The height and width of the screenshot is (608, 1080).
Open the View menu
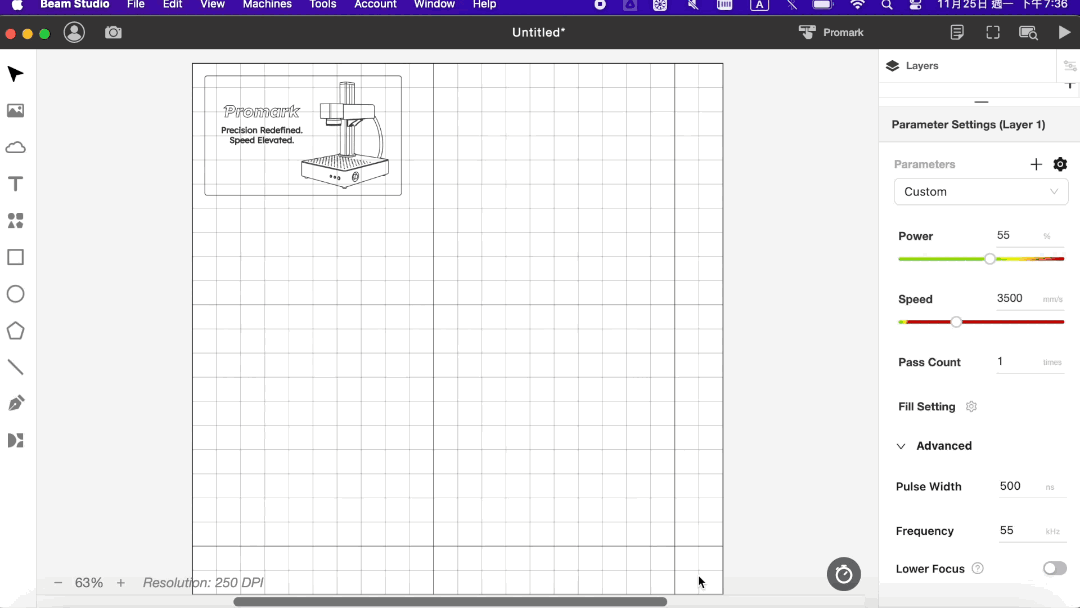(x=212, y=5)
